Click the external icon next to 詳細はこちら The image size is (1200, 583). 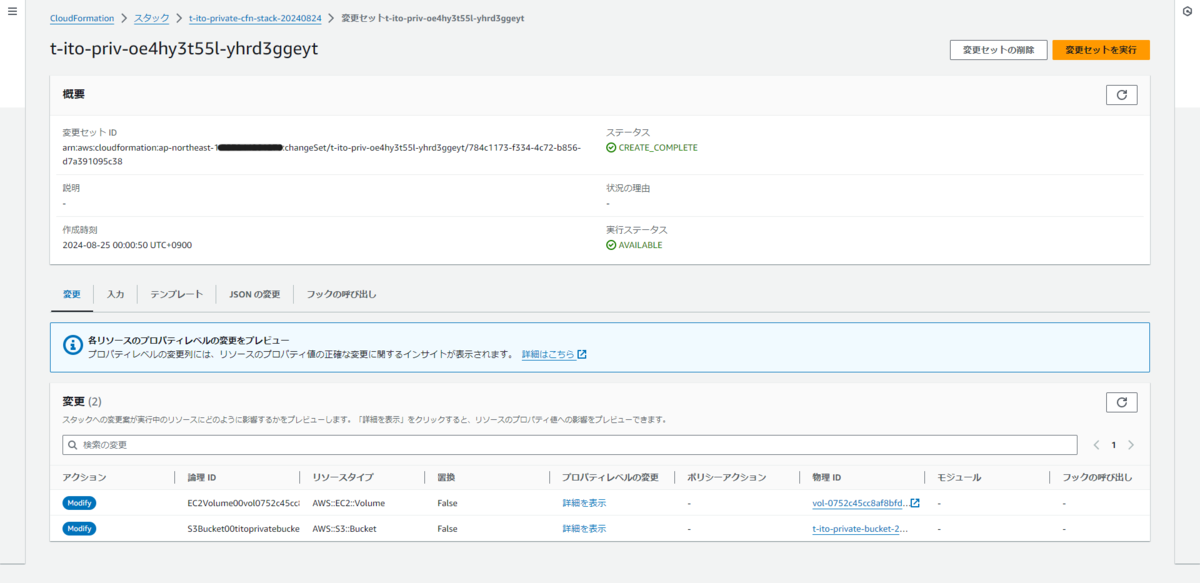[582, 354]
